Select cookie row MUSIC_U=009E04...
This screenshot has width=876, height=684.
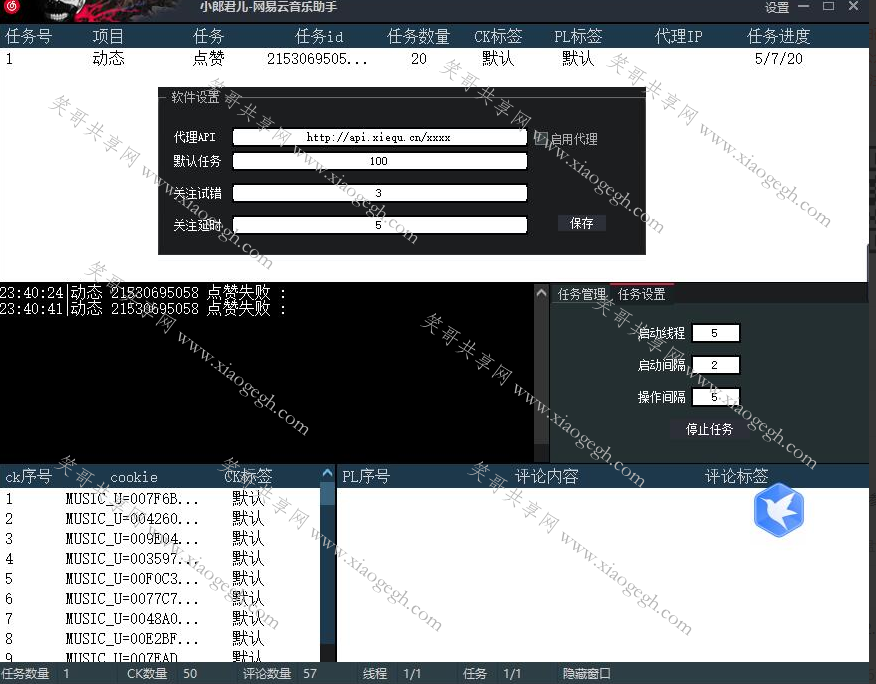click(160, 539)
